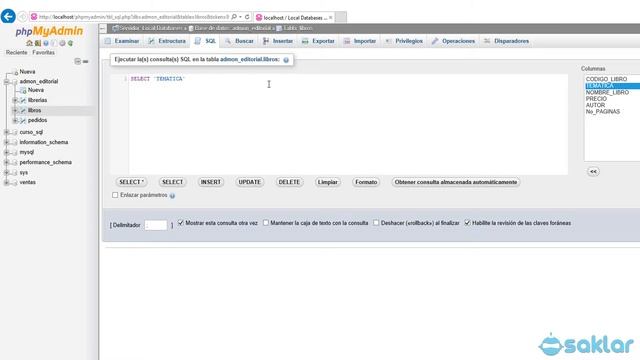Click inside the SQL query editor
Image resolution: width=640 pixels, height=360 pixels.
pos(348,124)
